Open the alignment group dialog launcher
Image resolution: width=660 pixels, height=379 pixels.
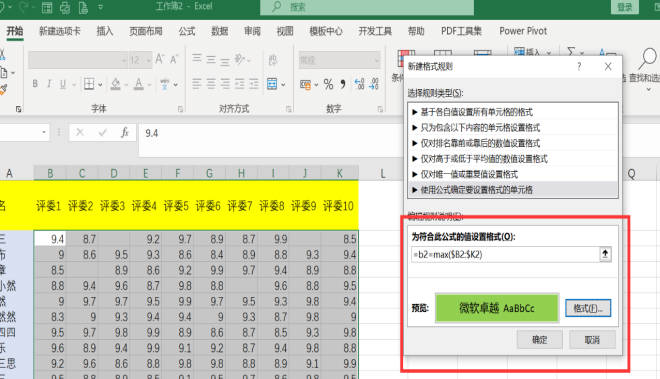tap(289, 109)
